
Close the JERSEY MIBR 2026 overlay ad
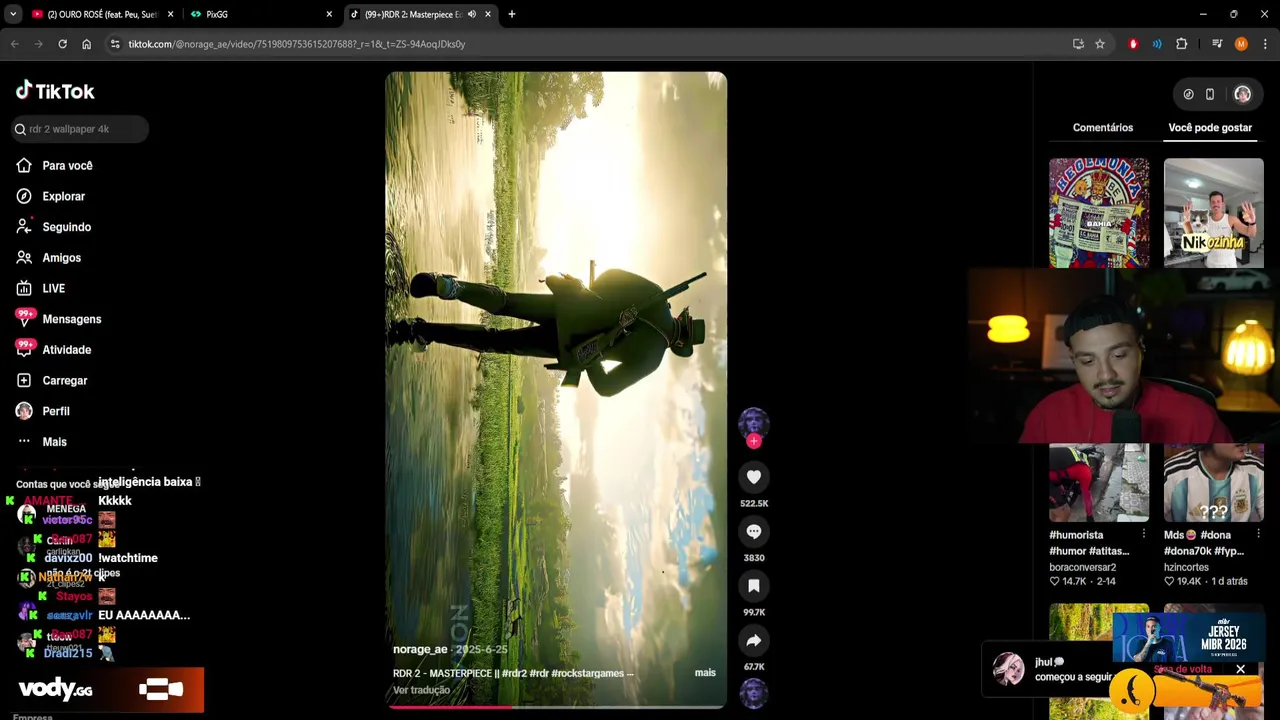(x=1240, y=669)
